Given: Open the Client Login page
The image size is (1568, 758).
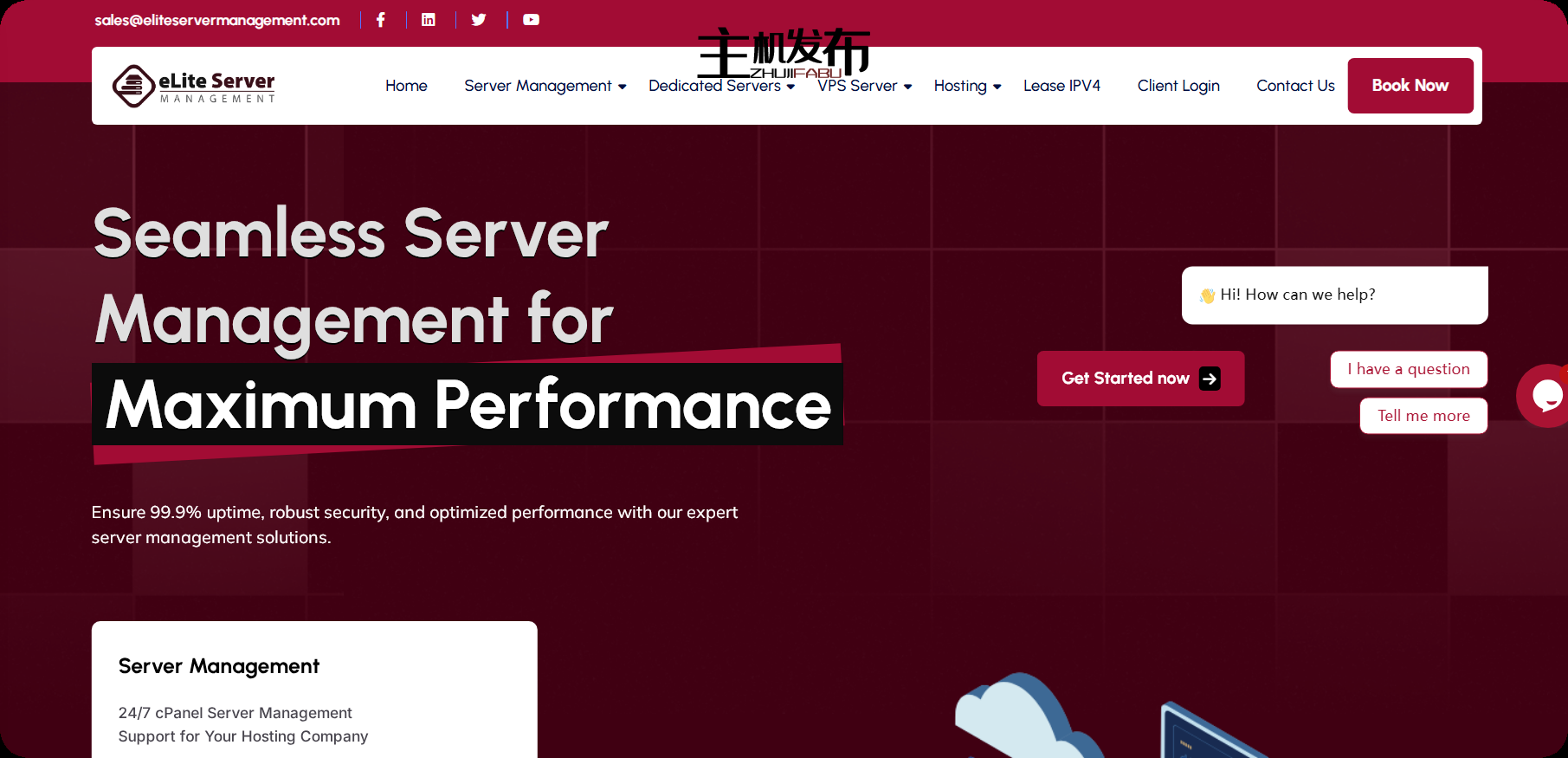Looking at the screenshot, I should [x=1178, y=86].
